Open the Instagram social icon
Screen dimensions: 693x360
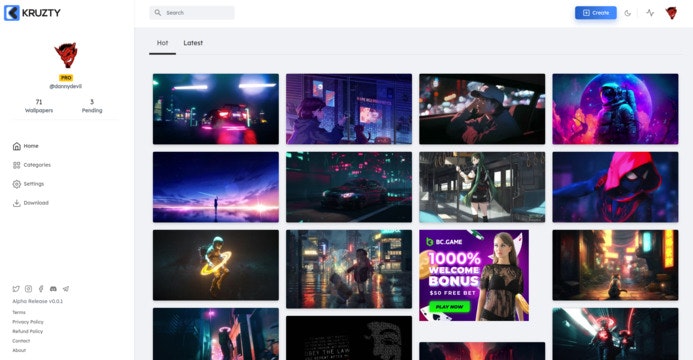(x=28, y=289)
